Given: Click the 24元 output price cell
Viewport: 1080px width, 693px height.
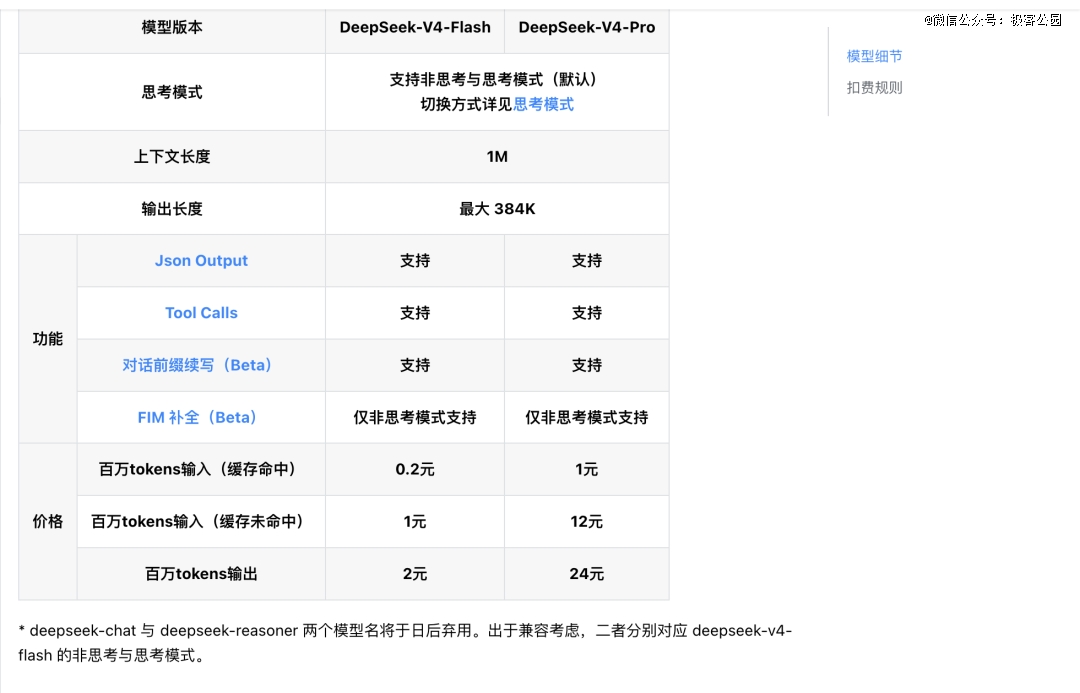Looking at the screenshot, I should coord(587,574).
